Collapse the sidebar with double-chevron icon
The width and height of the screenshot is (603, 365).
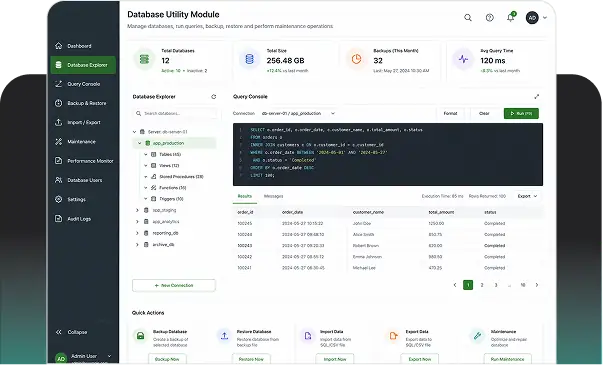(x=58, y=332)
